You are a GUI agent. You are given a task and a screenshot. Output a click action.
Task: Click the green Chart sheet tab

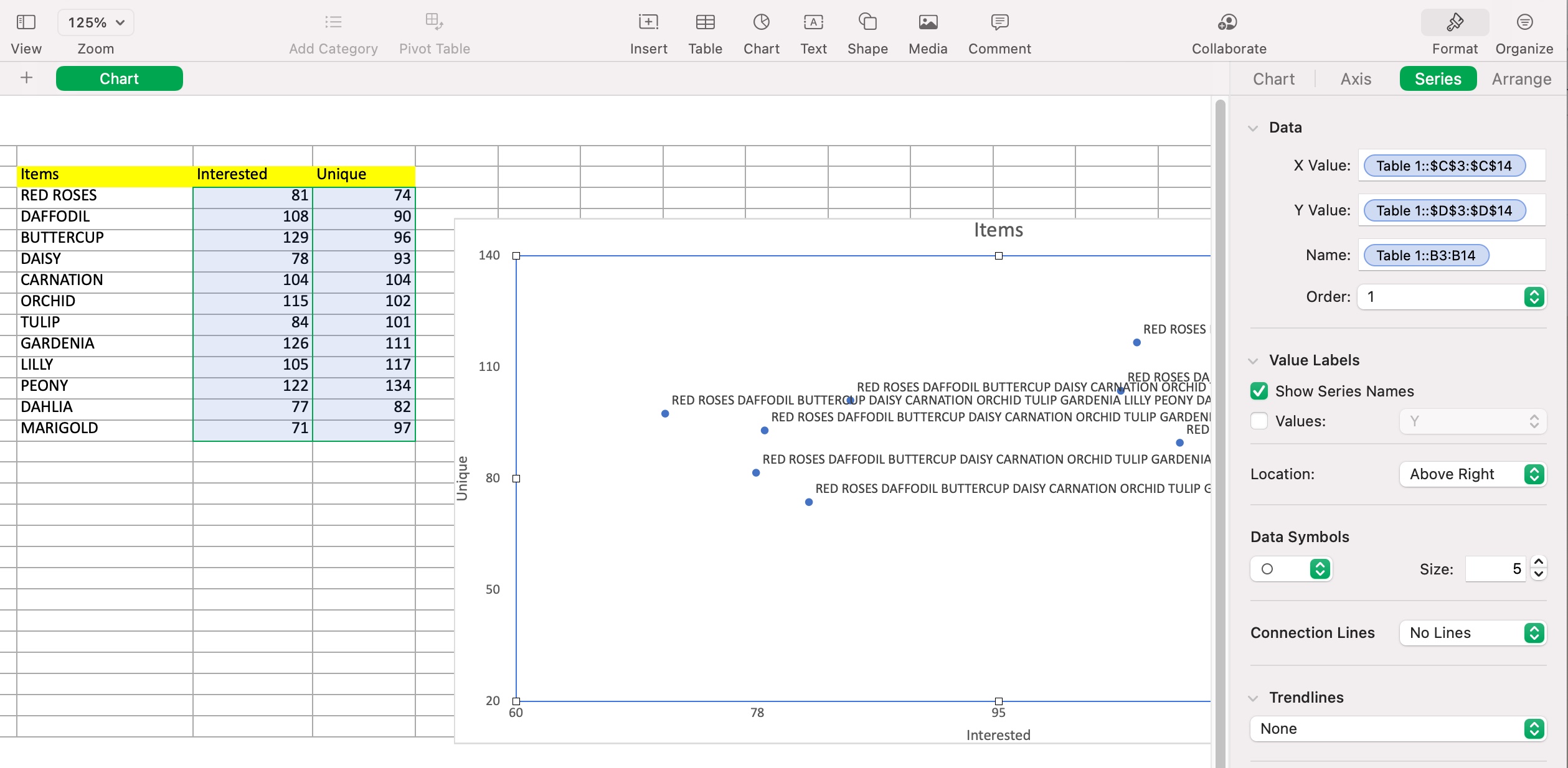coord(120,78)
